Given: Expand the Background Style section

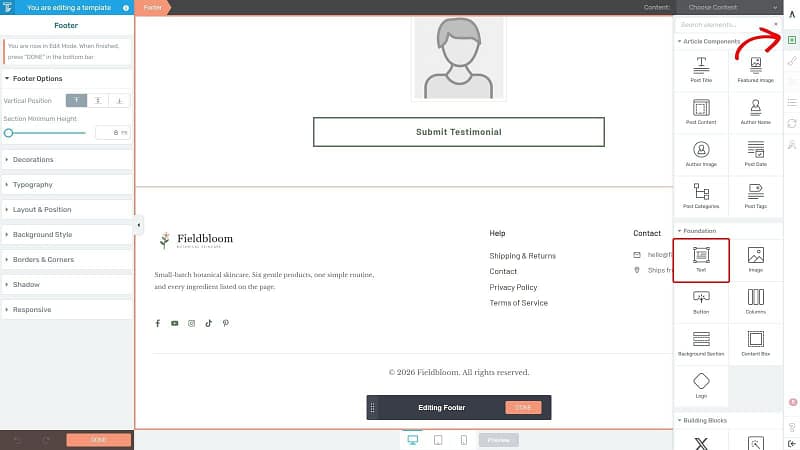Looking at the screenshot, I should [66, 235].
